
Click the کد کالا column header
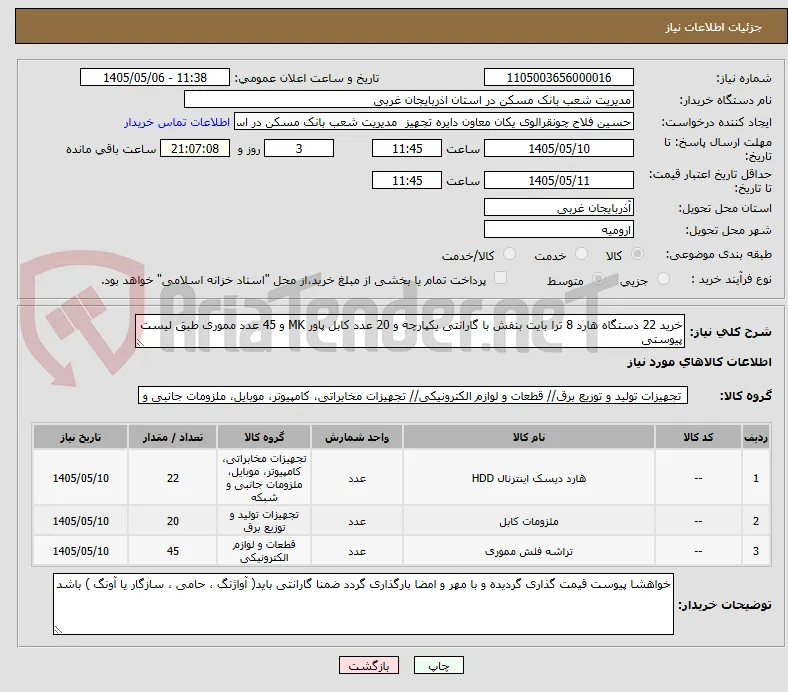[x=698, y=437]
